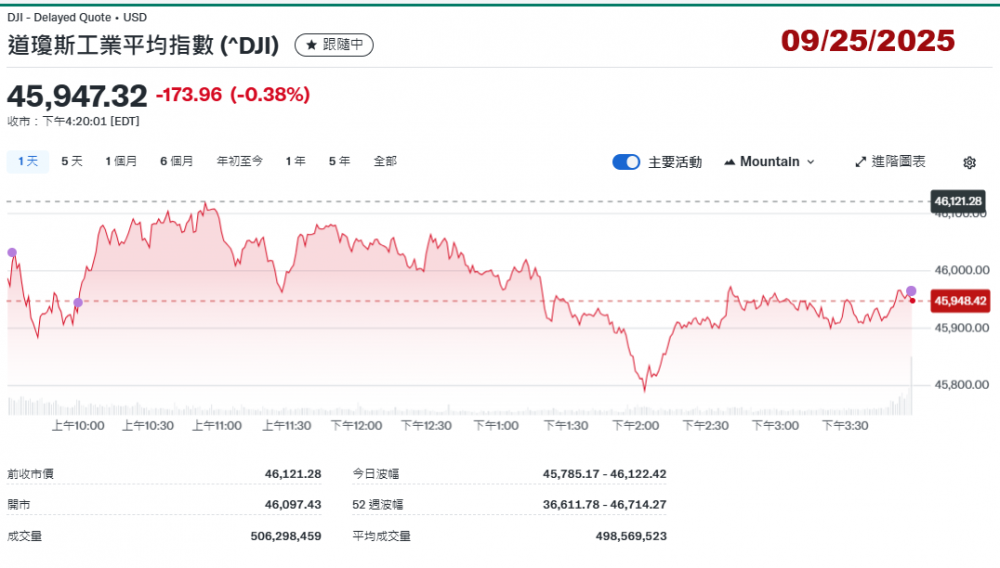Open chart settings gear icon
Screen dimensions: 1000x568
click(x=969, y=162)
